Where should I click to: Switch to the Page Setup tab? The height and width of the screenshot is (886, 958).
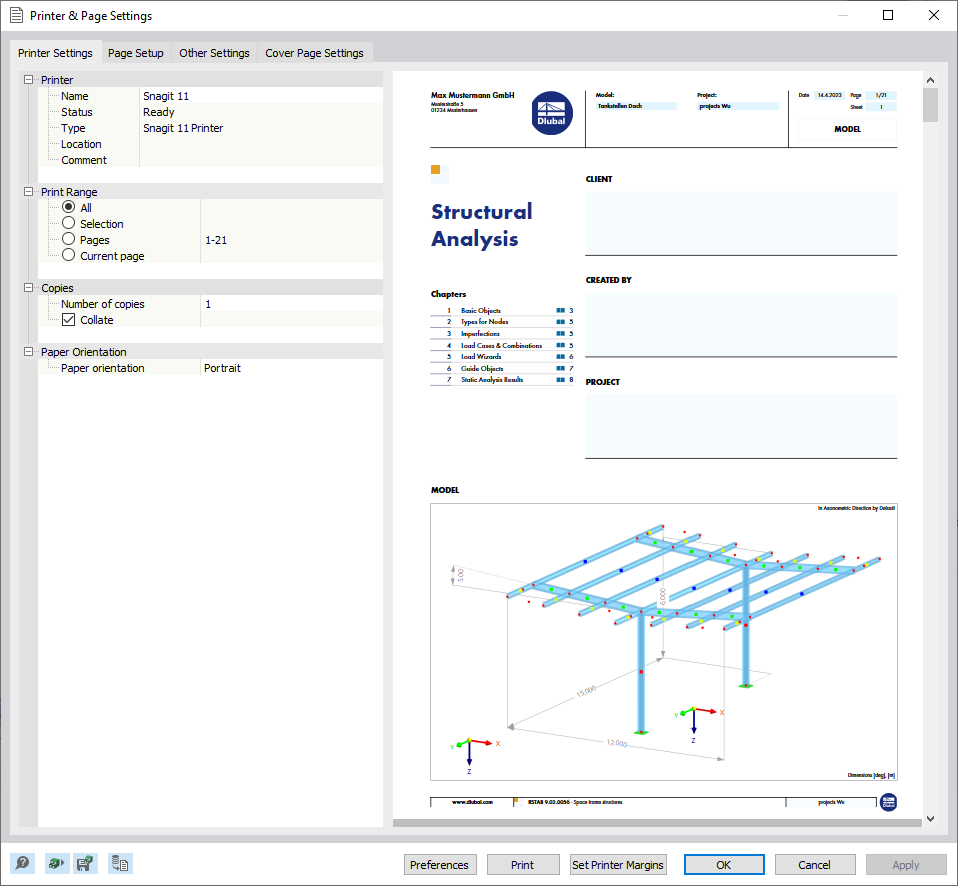point(135,52)
